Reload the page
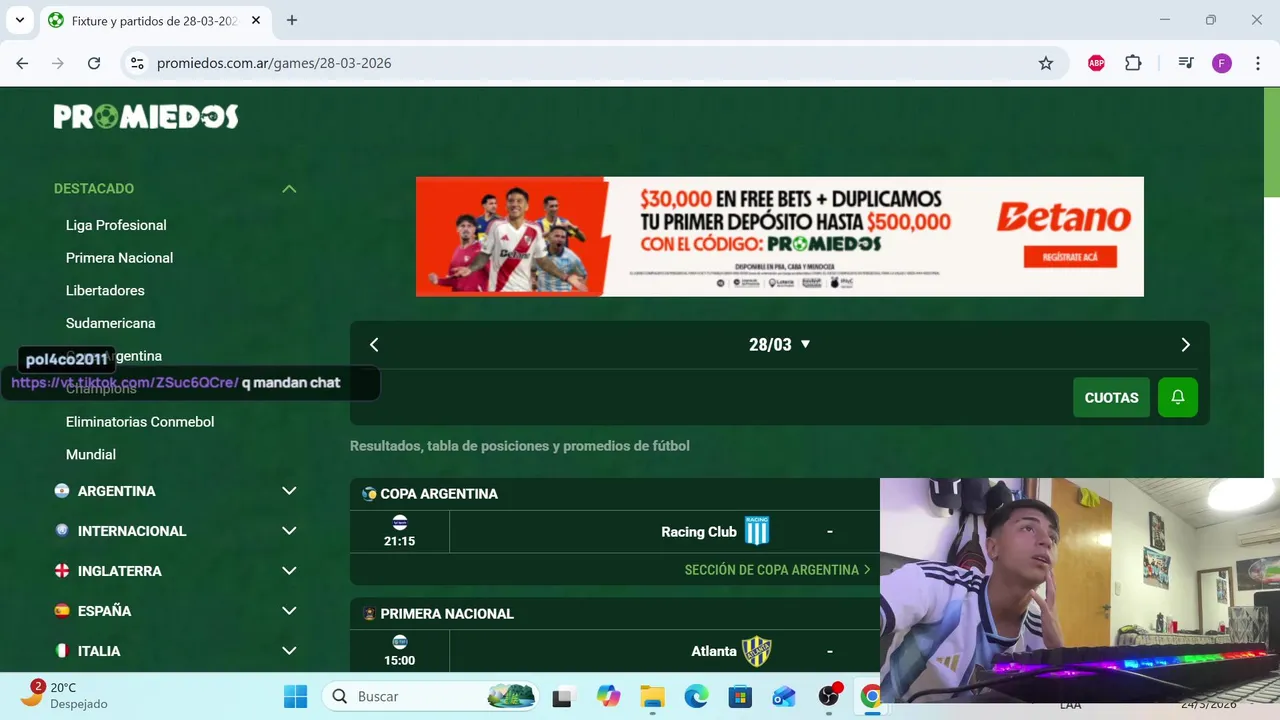Image resolution: width=1280 pixels, height=720 pixels. coord(94,63)
